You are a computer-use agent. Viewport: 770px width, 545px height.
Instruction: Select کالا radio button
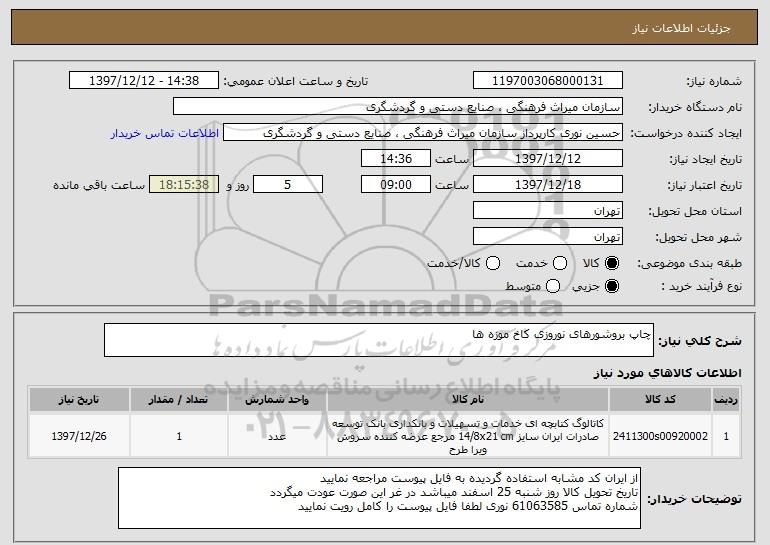click(612, 263)
